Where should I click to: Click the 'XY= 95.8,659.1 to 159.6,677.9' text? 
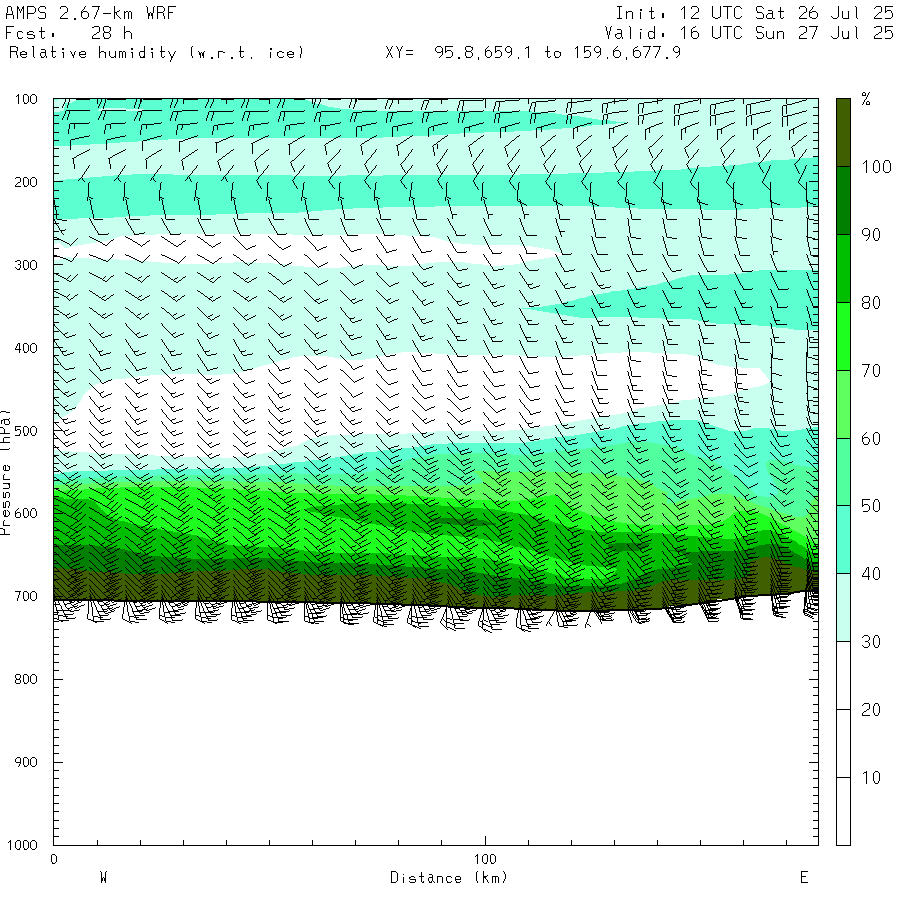(x=533, y=53)
